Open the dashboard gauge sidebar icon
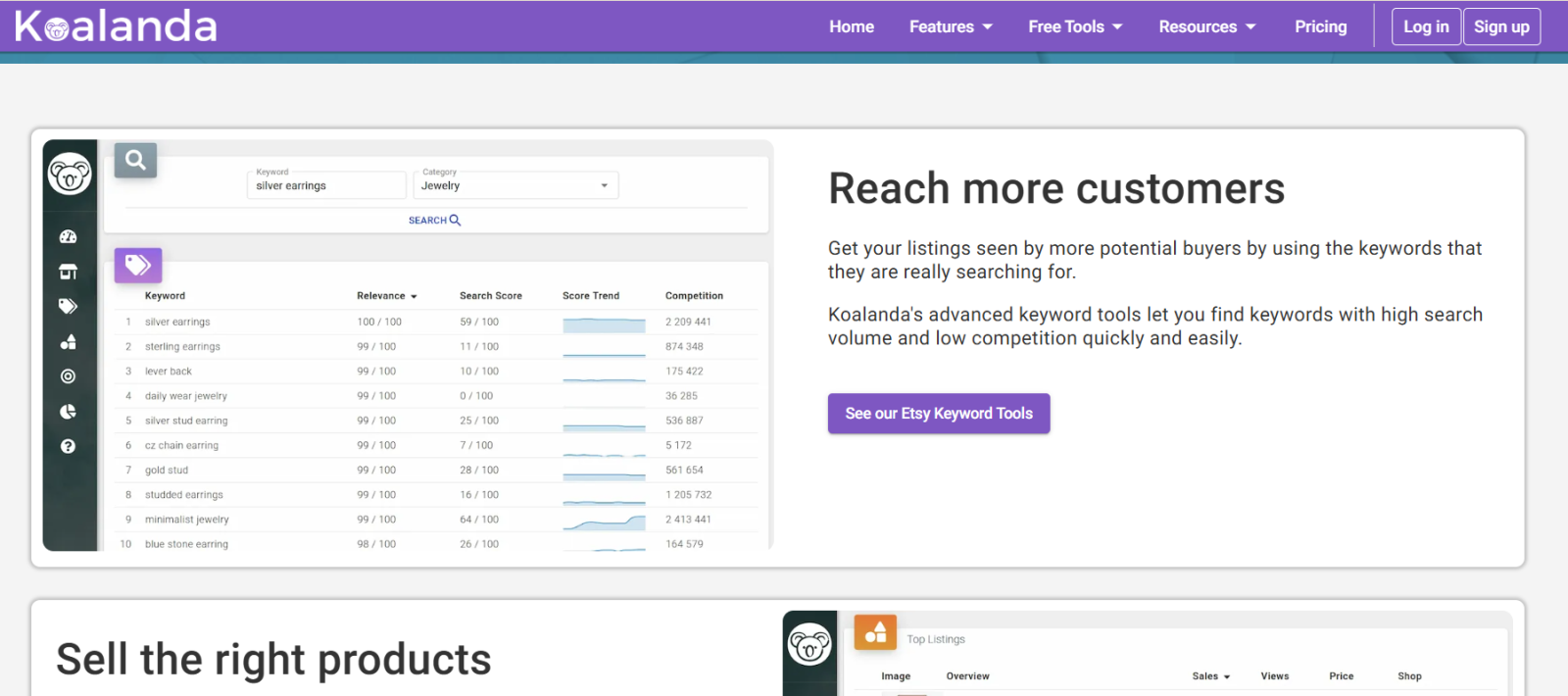1568x696 pixels. (68, 236)
